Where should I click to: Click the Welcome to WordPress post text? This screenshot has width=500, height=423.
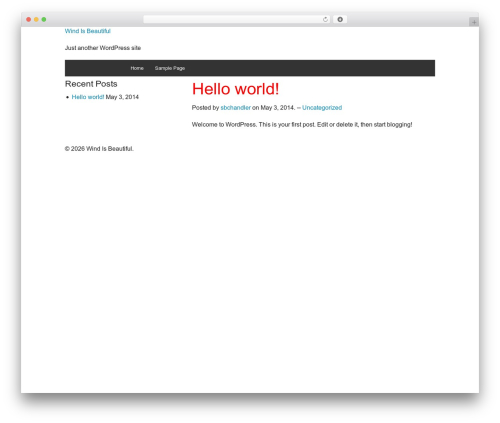302,125
